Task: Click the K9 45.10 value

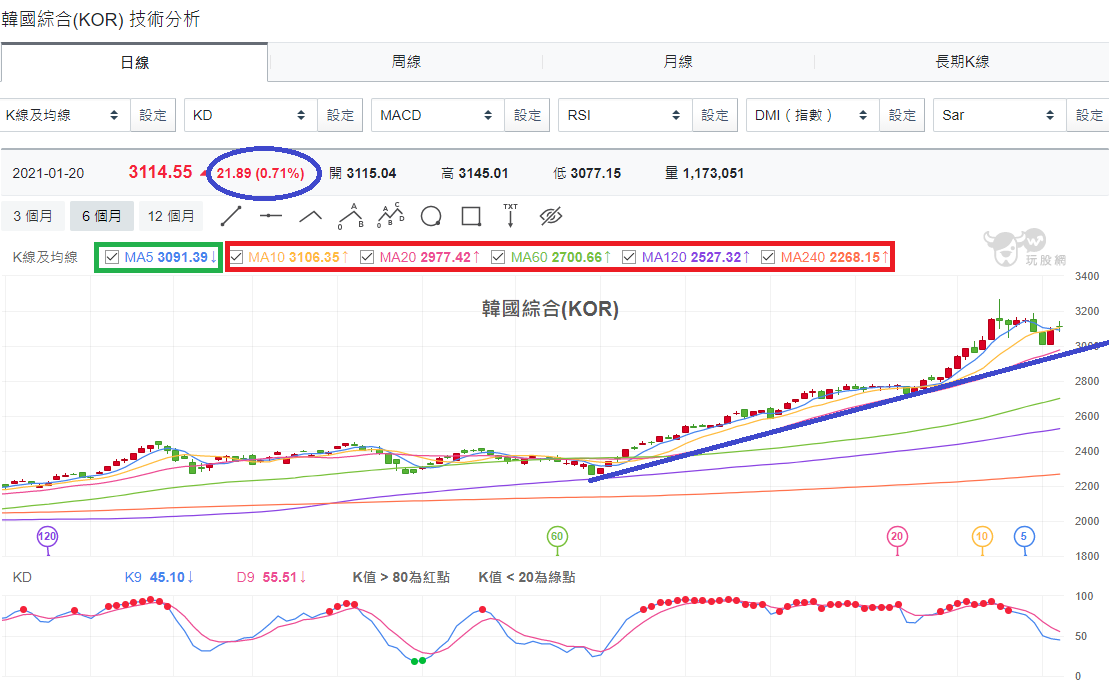Action: click(x=159, y=577)
